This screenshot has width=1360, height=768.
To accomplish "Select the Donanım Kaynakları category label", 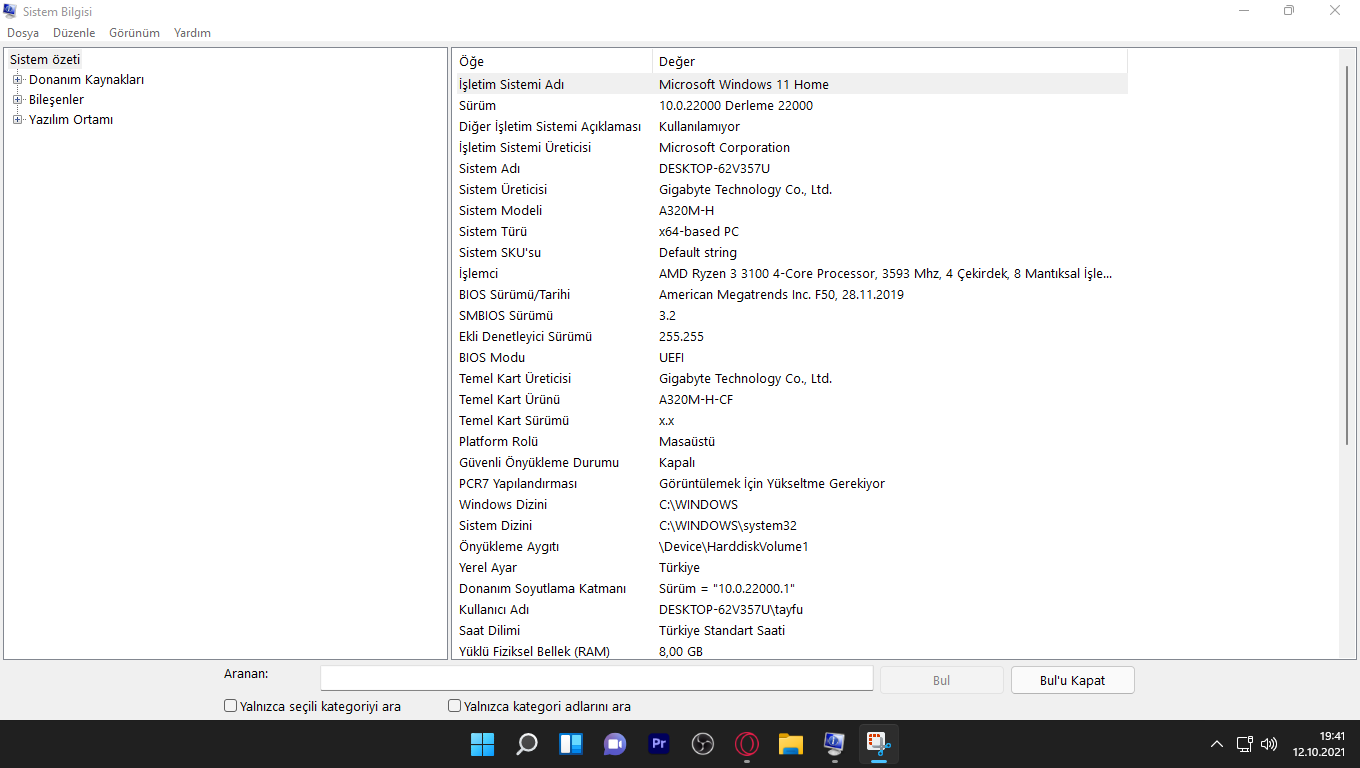I will pos(86,80).
